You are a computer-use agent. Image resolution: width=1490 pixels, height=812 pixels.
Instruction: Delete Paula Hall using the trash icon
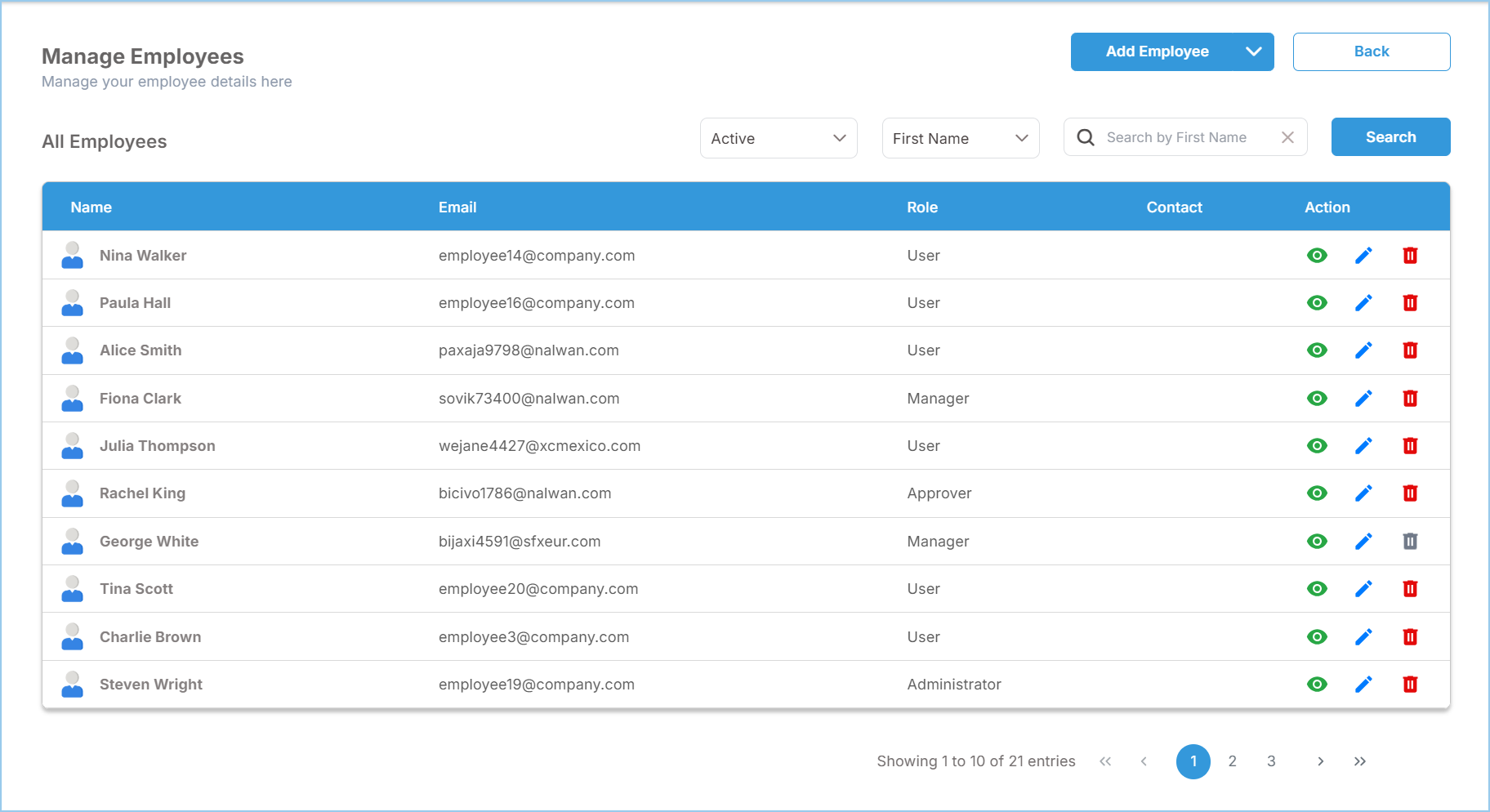pos(1410,303)
